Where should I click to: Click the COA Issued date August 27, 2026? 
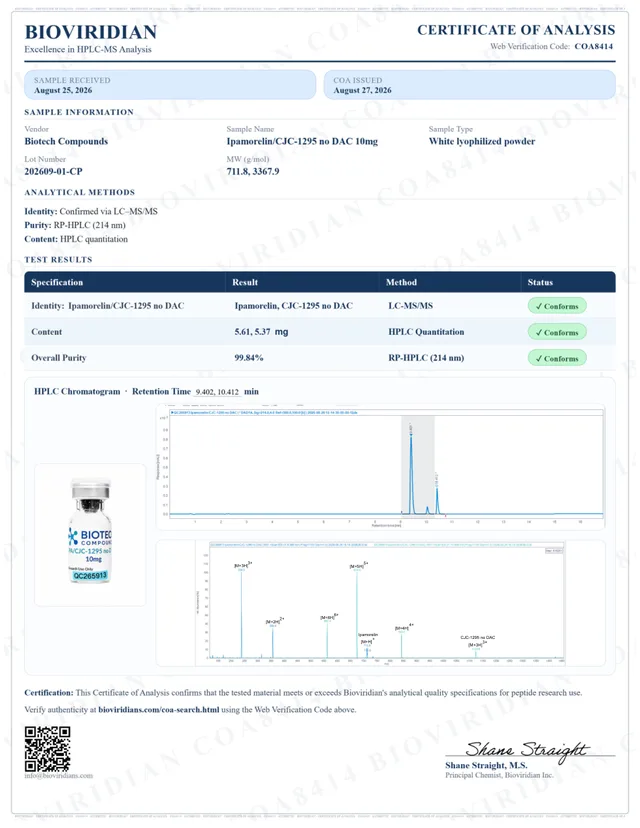pyautogui.click(x=362, y=90)
